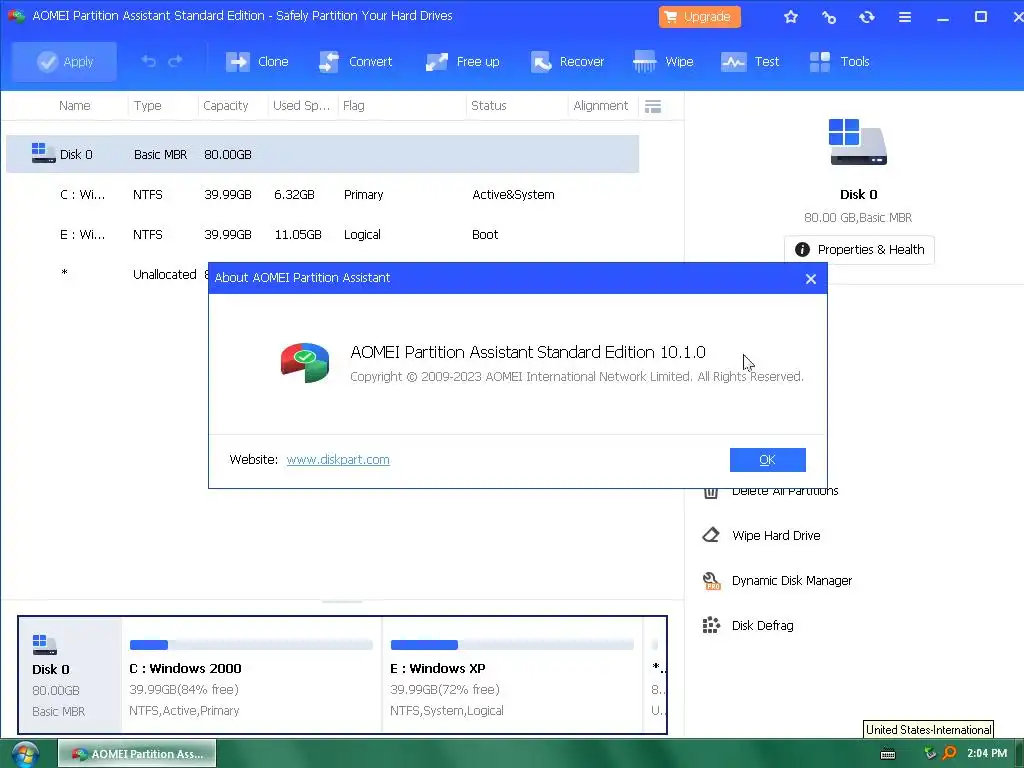This screenshot has height=768, width=1024.
Task: Open the Free up menu
Action: tap(462, 61)
